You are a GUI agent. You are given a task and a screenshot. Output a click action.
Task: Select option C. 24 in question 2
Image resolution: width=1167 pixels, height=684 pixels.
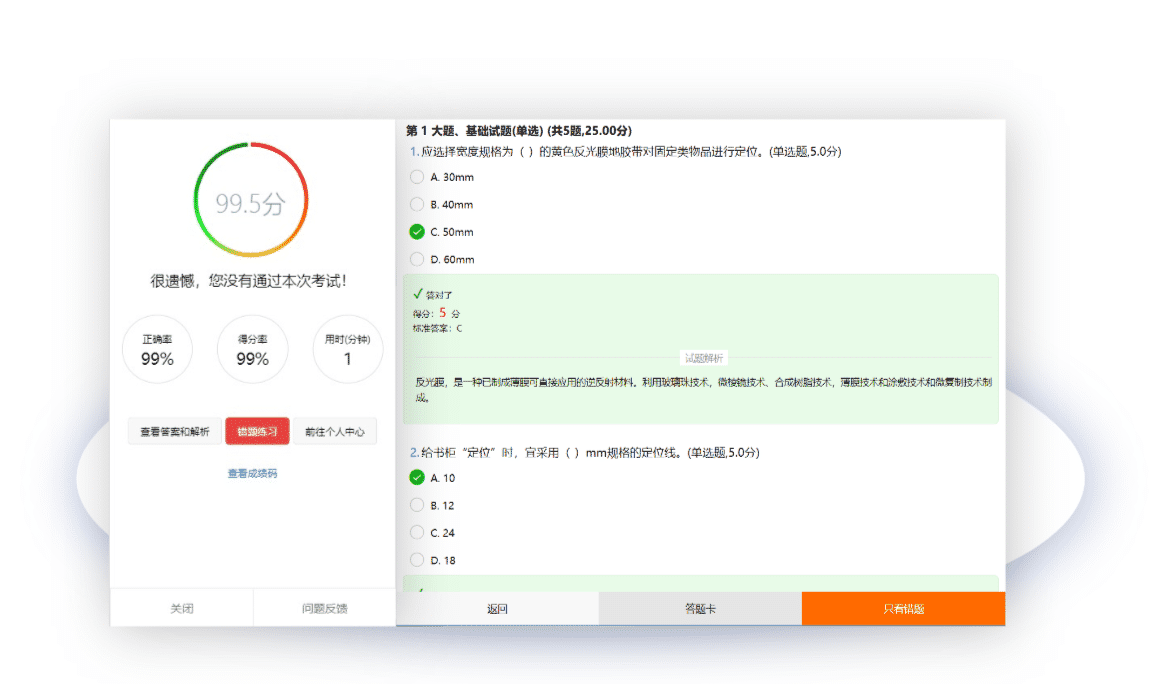(417, 533)
